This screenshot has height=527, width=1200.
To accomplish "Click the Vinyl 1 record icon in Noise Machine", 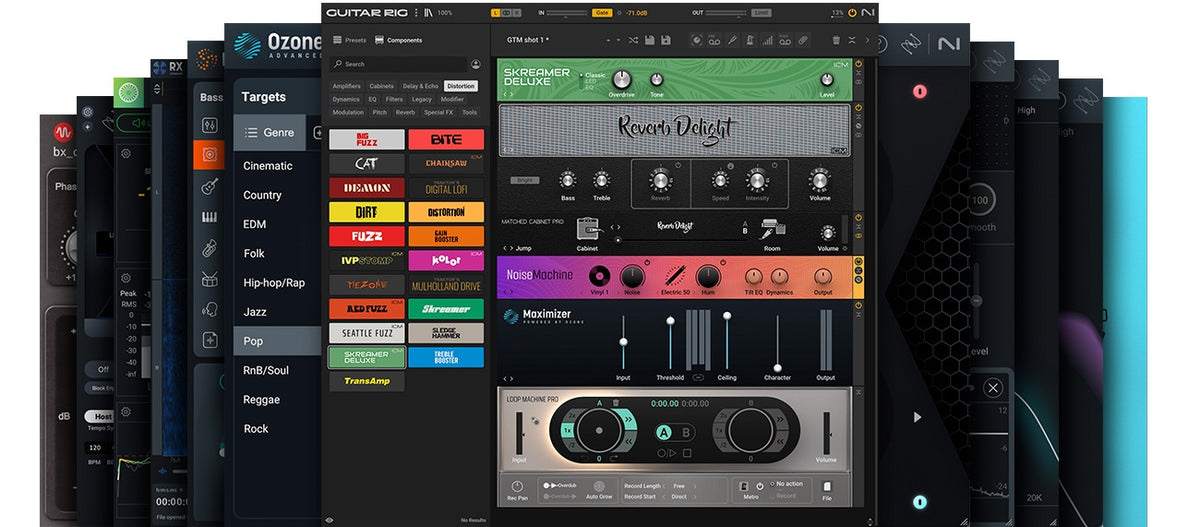I will pyautogui.click(x=599, y=276).
